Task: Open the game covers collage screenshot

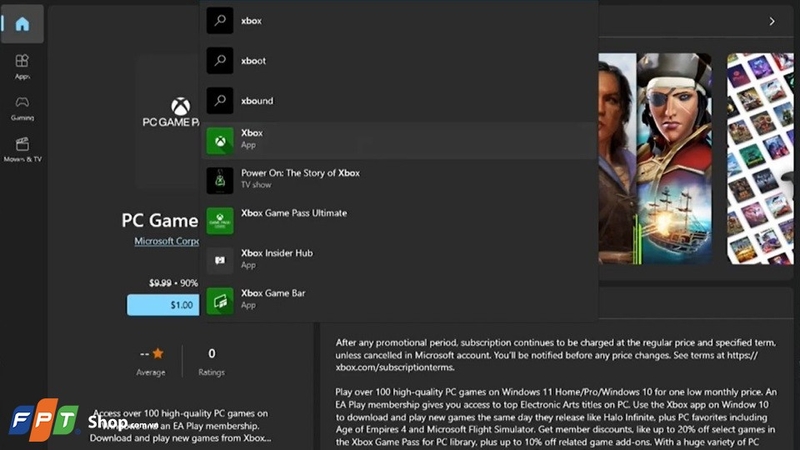Action: [x=760, y=159]
